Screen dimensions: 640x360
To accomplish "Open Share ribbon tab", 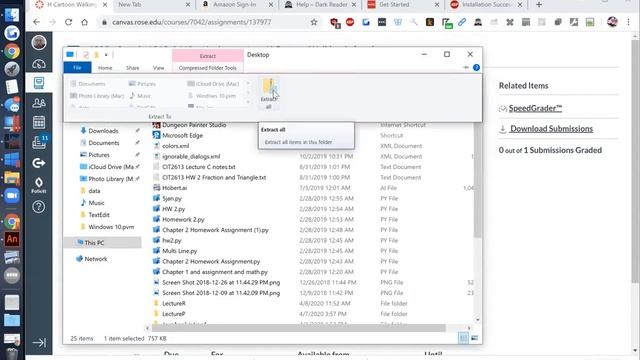I will click(x=133, y=68).
